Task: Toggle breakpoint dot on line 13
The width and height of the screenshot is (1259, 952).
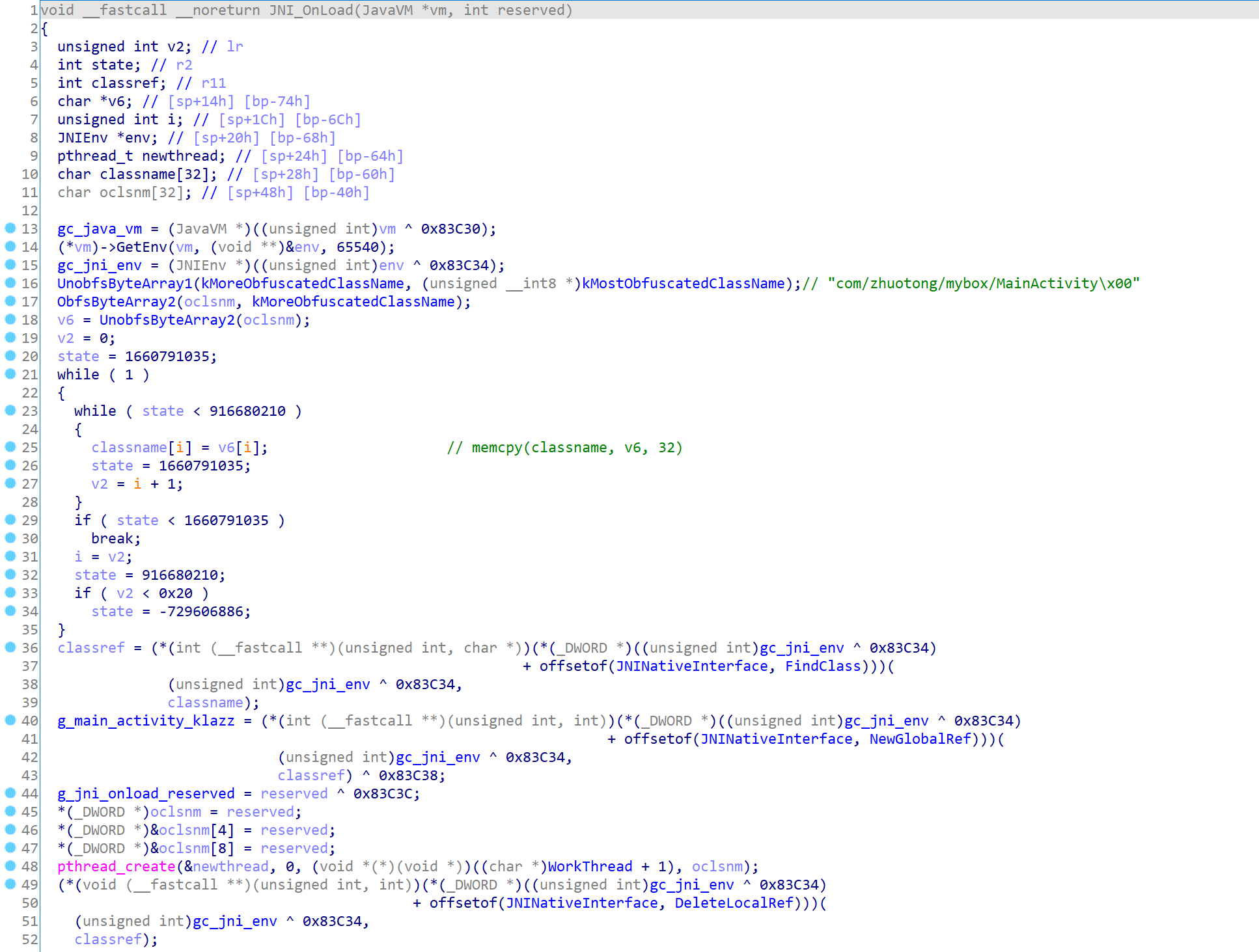Action: point(10,228)
